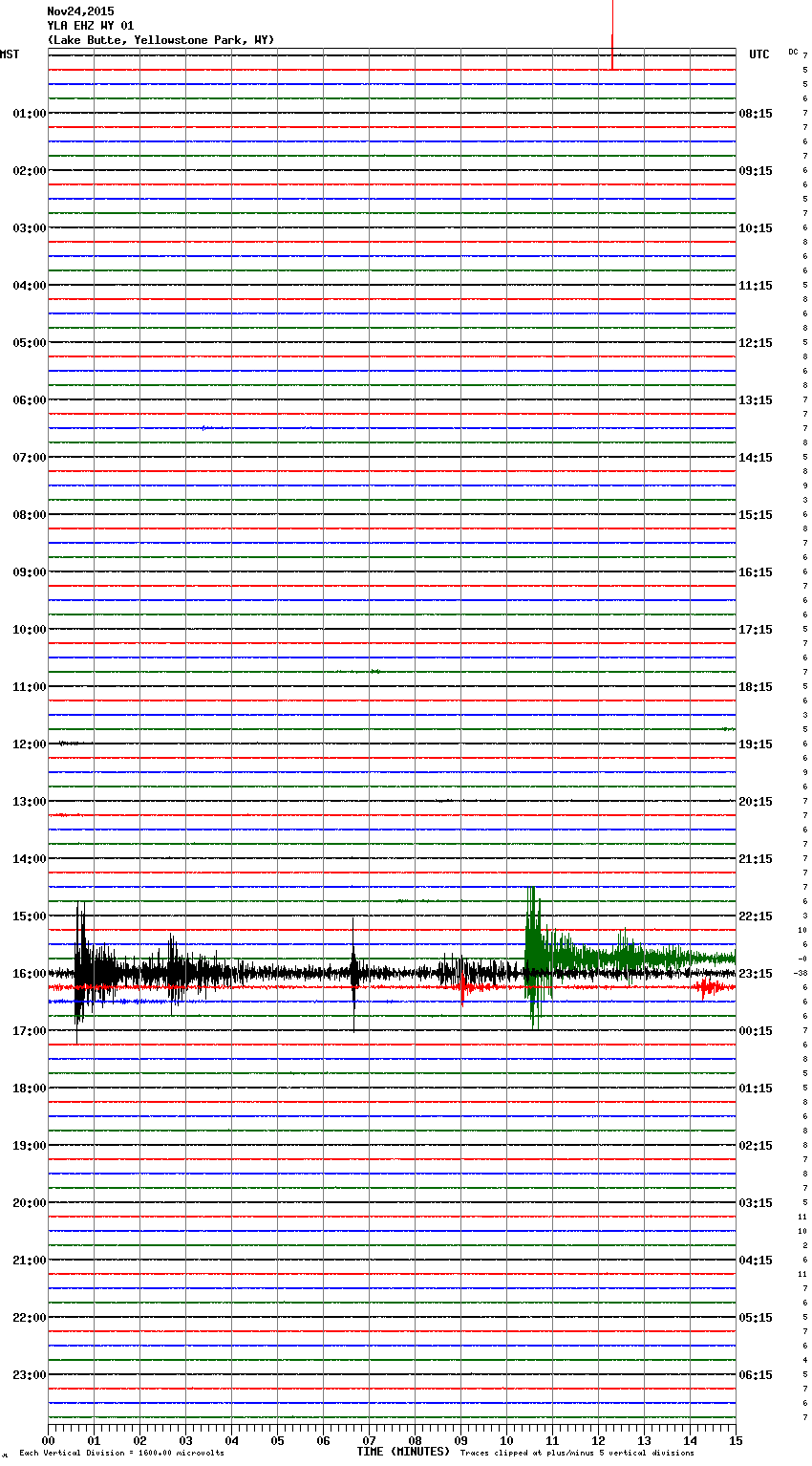Click minute 15 on the bottom time axis
This screenshot has height=1466, width=812.
click(736, 1440)
